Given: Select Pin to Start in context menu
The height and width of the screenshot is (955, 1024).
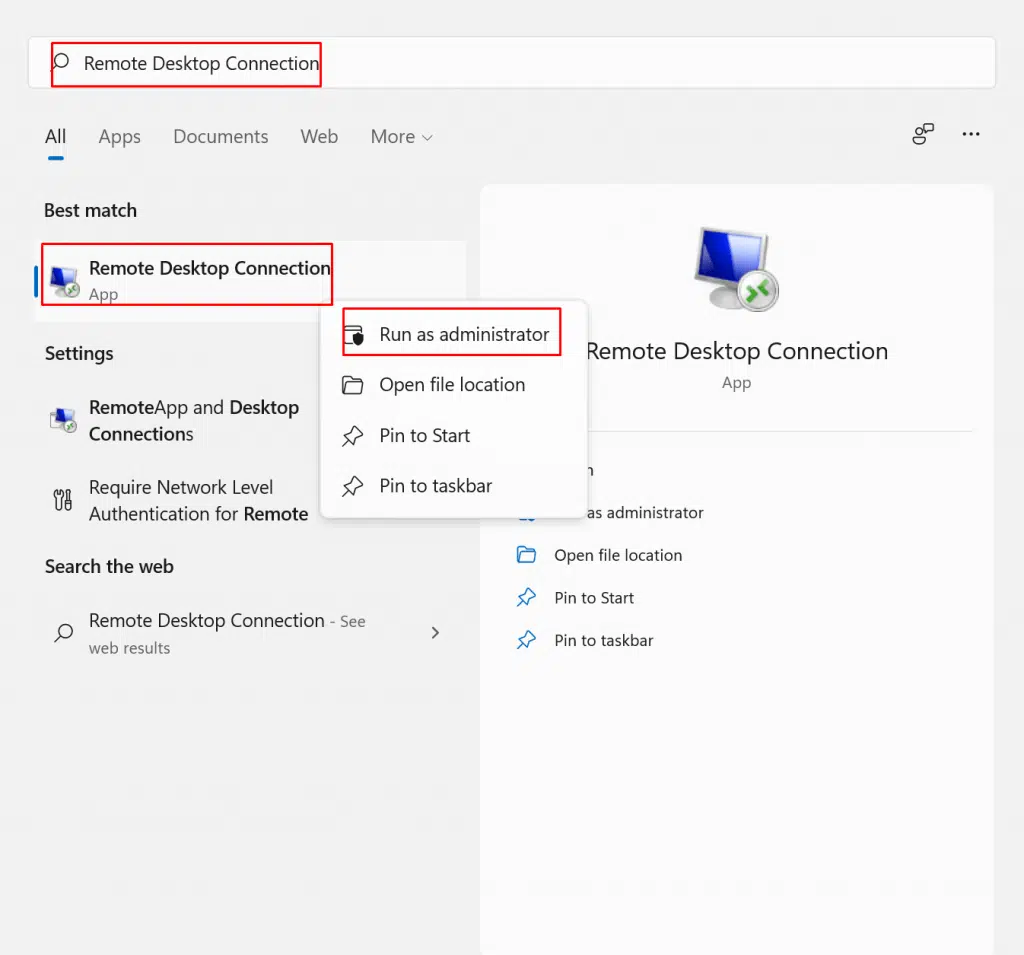Looking at the screenshot, I should pos(424,436).
